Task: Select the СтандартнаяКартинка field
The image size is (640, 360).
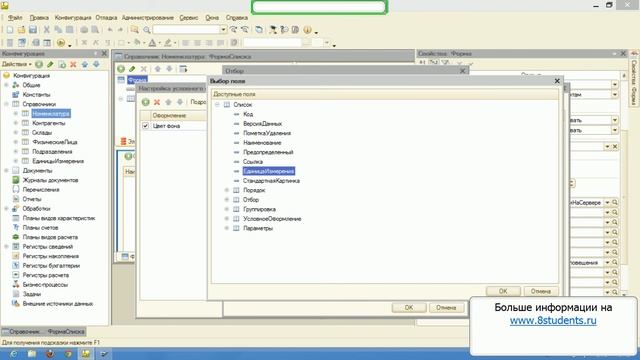Action: point(271,181)
